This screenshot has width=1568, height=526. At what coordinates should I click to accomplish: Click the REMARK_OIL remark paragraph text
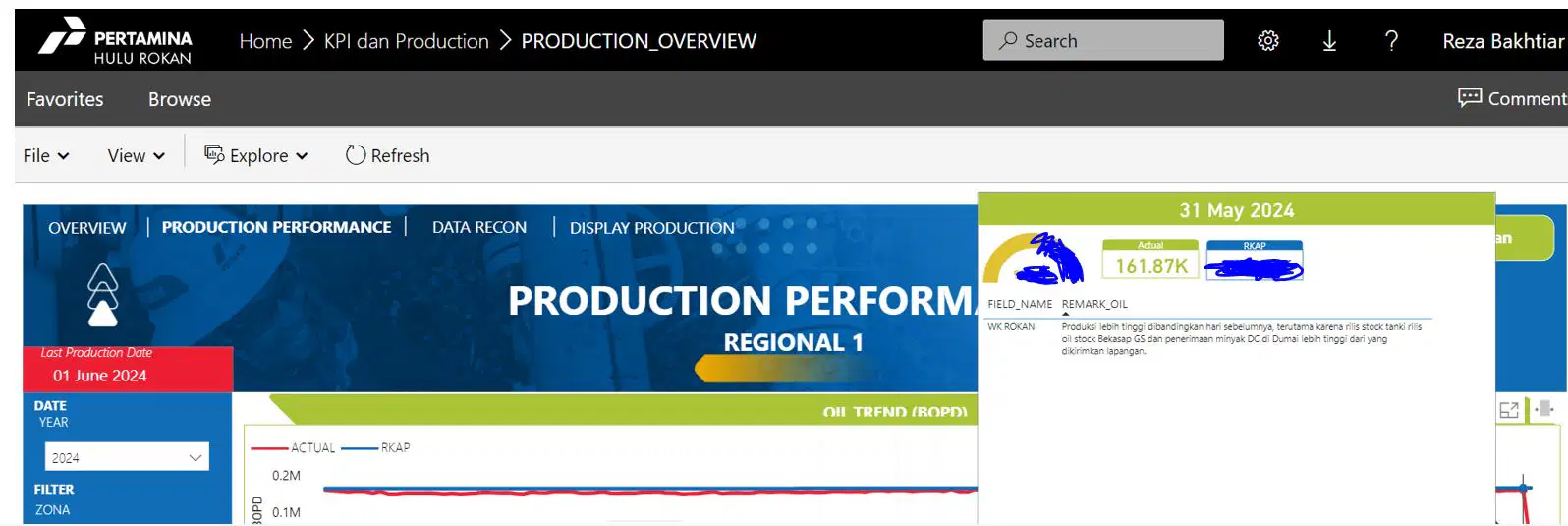click(1242, 338)
